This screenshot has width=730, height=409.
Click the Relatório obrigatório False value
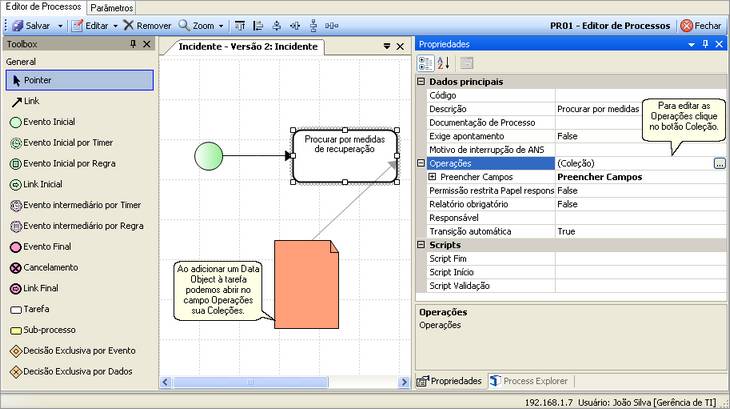point(641,204)
